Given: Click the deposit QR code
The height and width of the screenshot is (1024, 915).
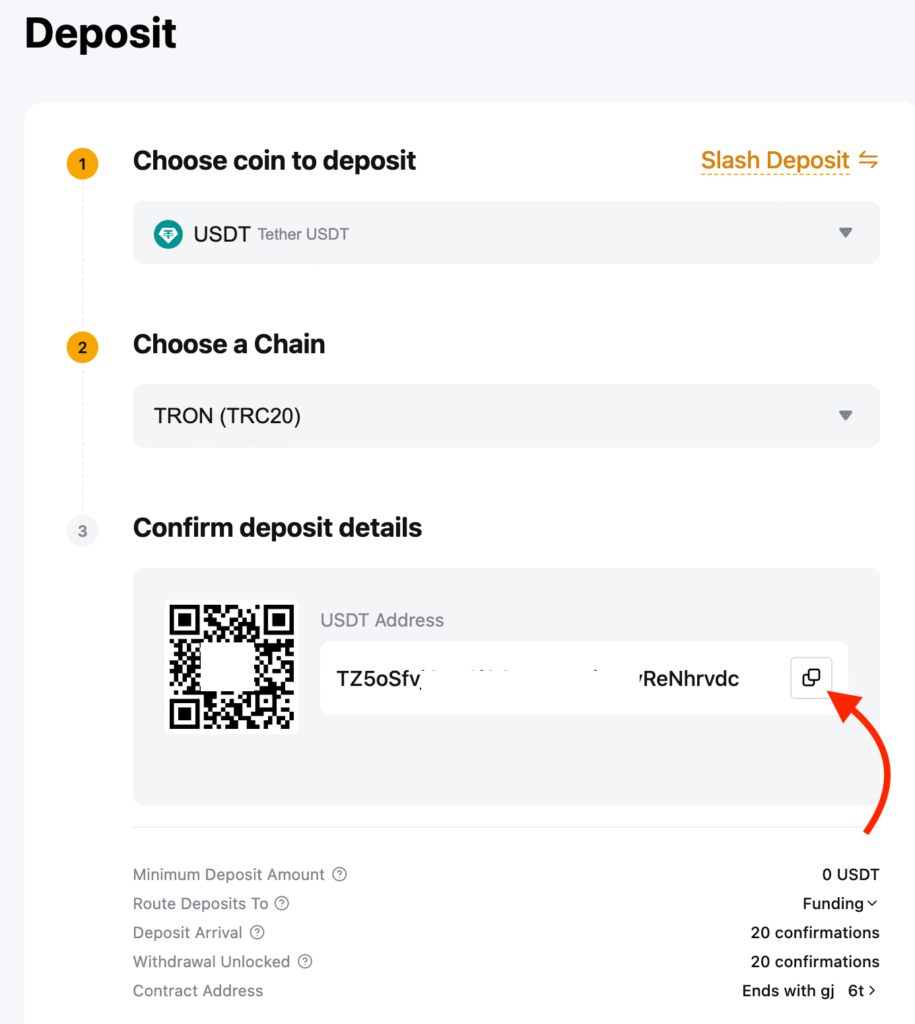Looking at the screenshot, I should [x=232, y=667].
